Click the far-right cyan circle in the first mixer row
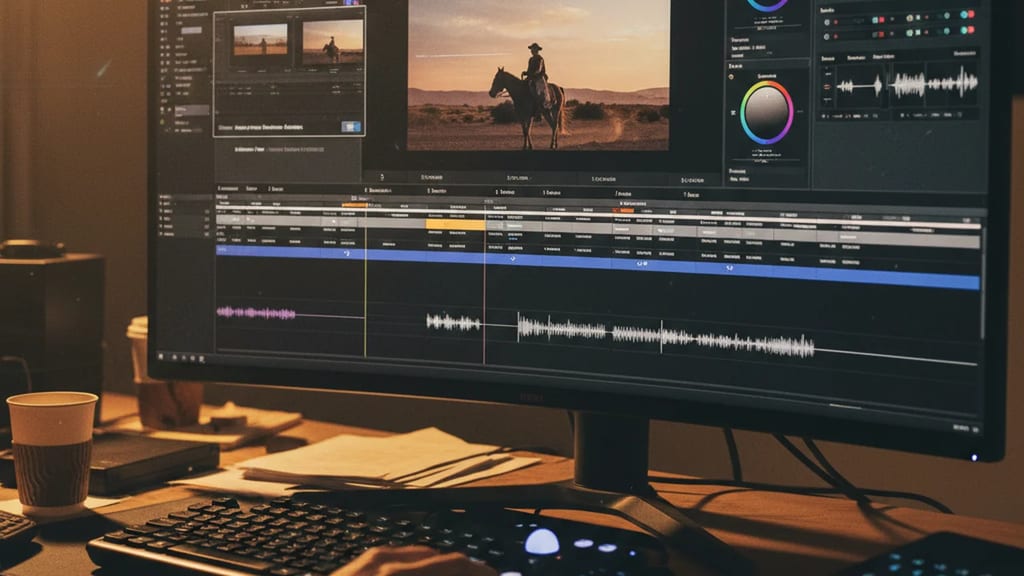This screenshot has height=576, width=1024. [963, 14]
